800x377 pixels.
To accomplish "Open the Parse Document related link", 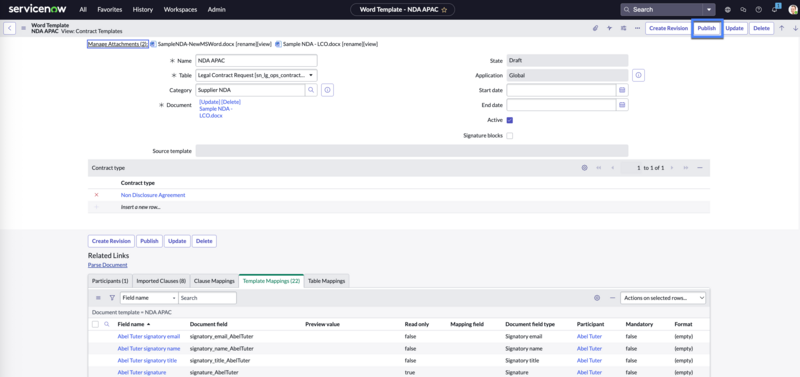I will (x=108, y=265).
